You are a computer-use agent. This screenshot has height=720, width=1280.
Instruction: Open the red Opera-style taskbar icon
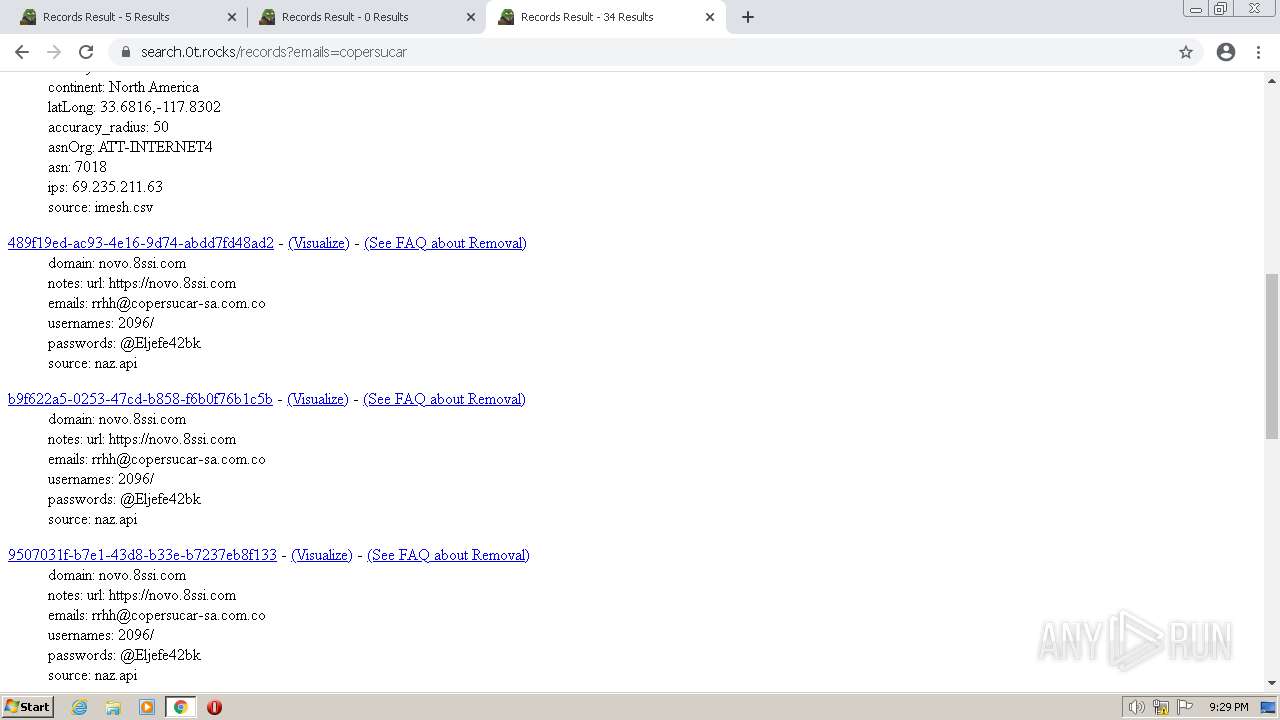click(214, 707)
